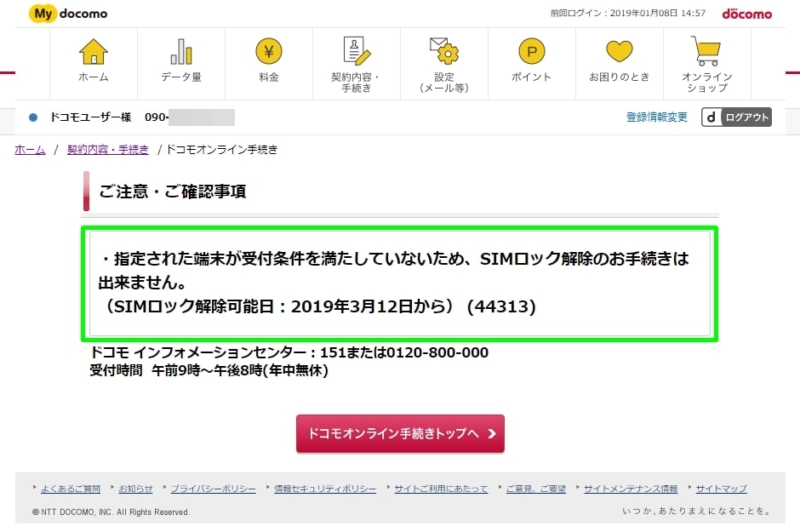Click the SIMロック解除可能日 2019年3月12日 message line

coord(318,307)
